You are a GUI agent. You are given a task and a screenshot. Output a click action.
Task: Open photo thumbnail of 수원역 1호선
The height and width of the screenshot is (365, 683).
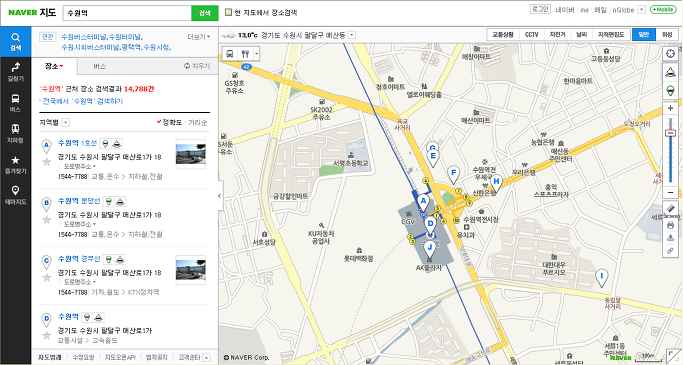click(190, 154)
